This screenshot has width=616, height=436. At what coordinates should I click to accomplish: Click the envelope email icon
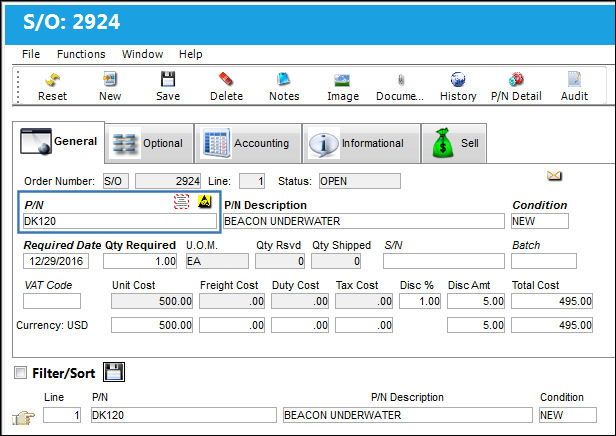click(x=554, y=176)
